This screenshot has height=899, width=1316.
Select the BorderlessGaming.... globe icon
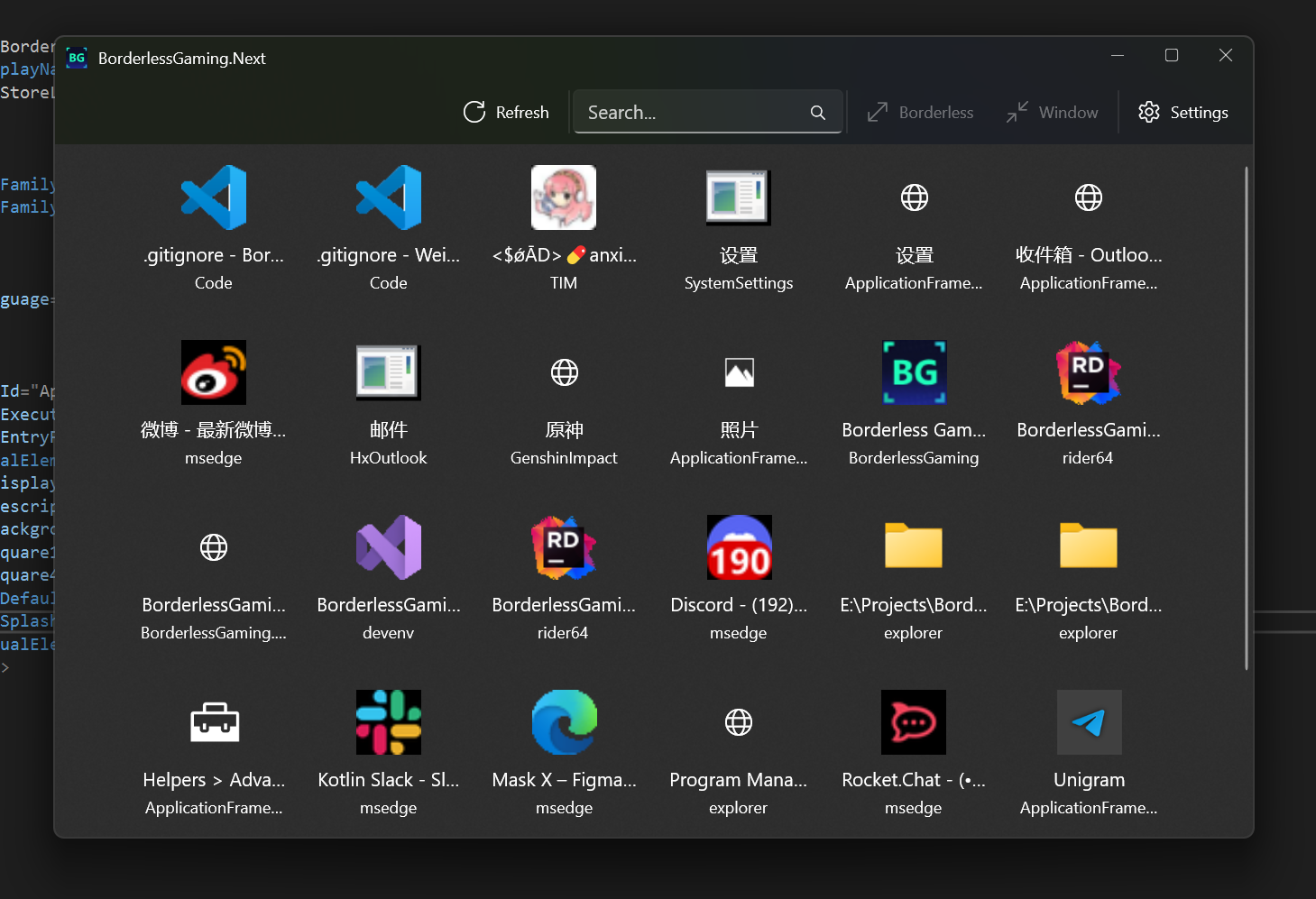214,547
